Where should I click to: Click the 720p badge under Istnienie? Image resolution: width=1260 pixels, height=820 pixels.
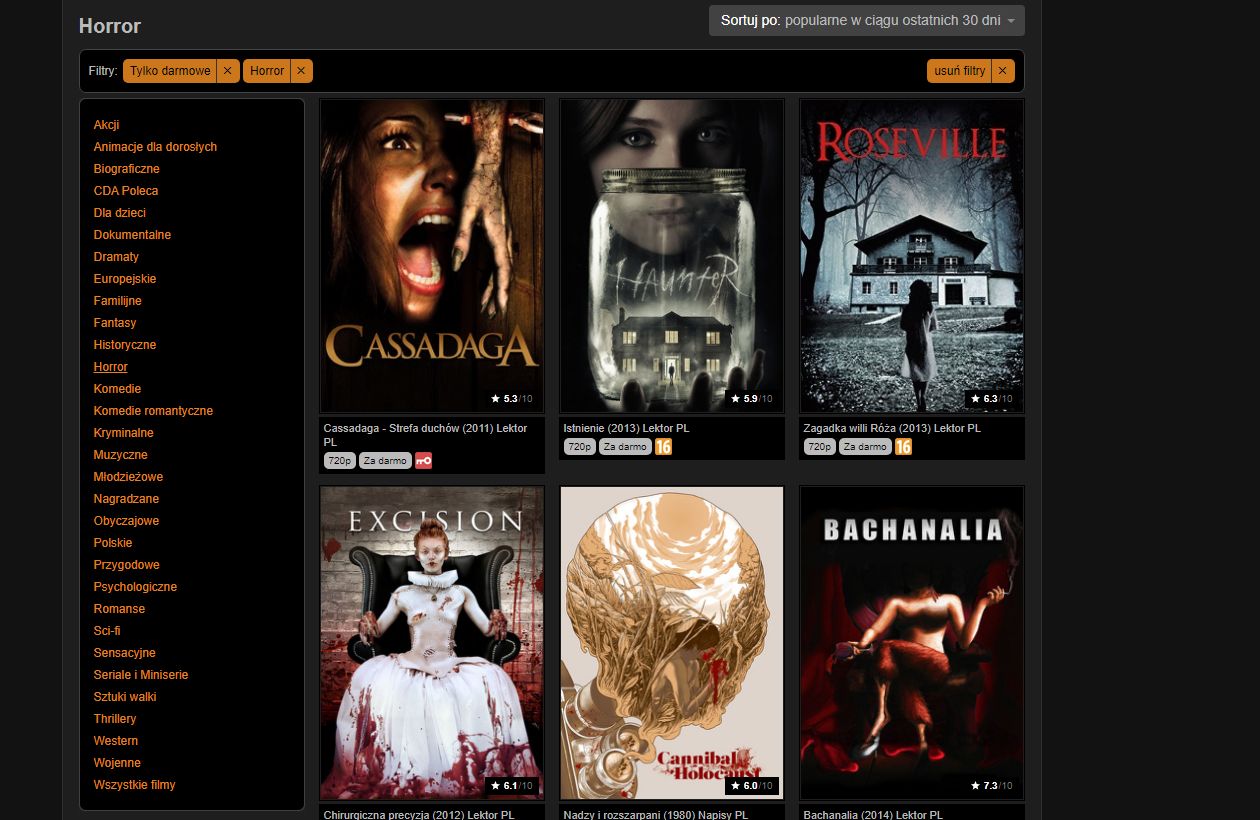click(579, 447)
